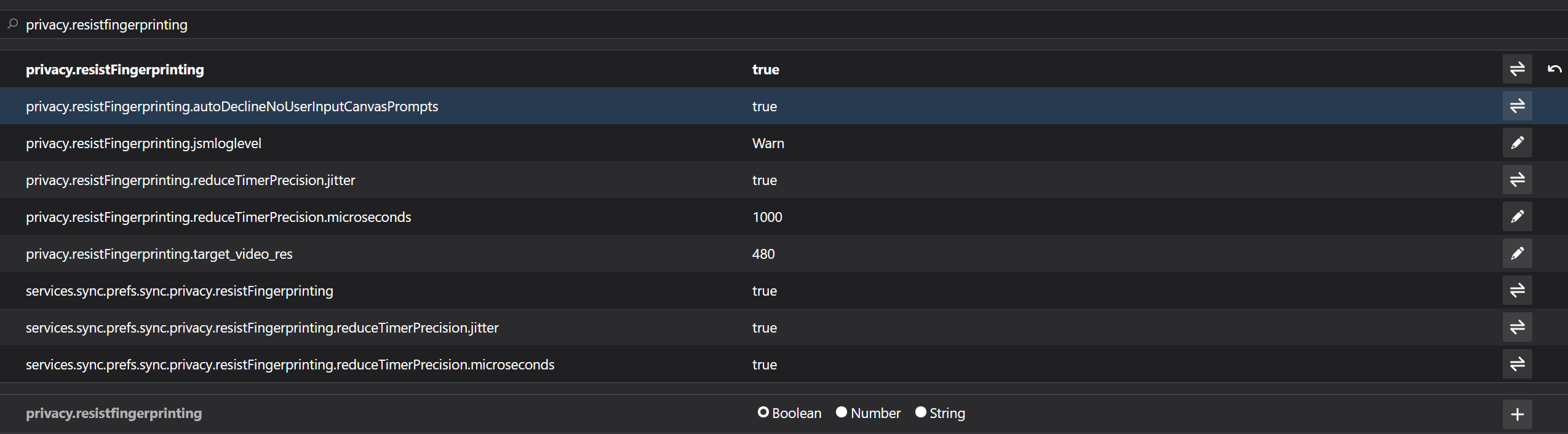
Task: Toggle sync reduceTimerPrecision.jitter preference
Action: [1517, 327]
